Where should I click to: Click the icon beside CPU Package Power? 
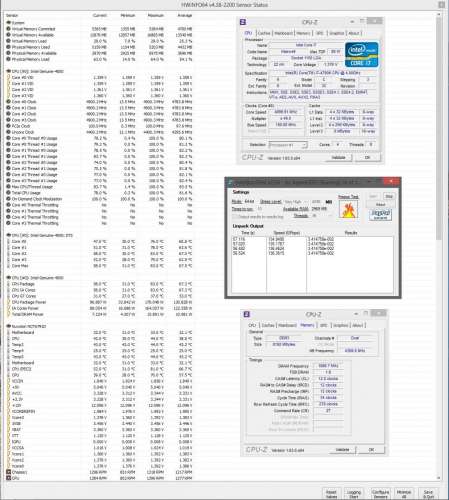click(9, 302)
